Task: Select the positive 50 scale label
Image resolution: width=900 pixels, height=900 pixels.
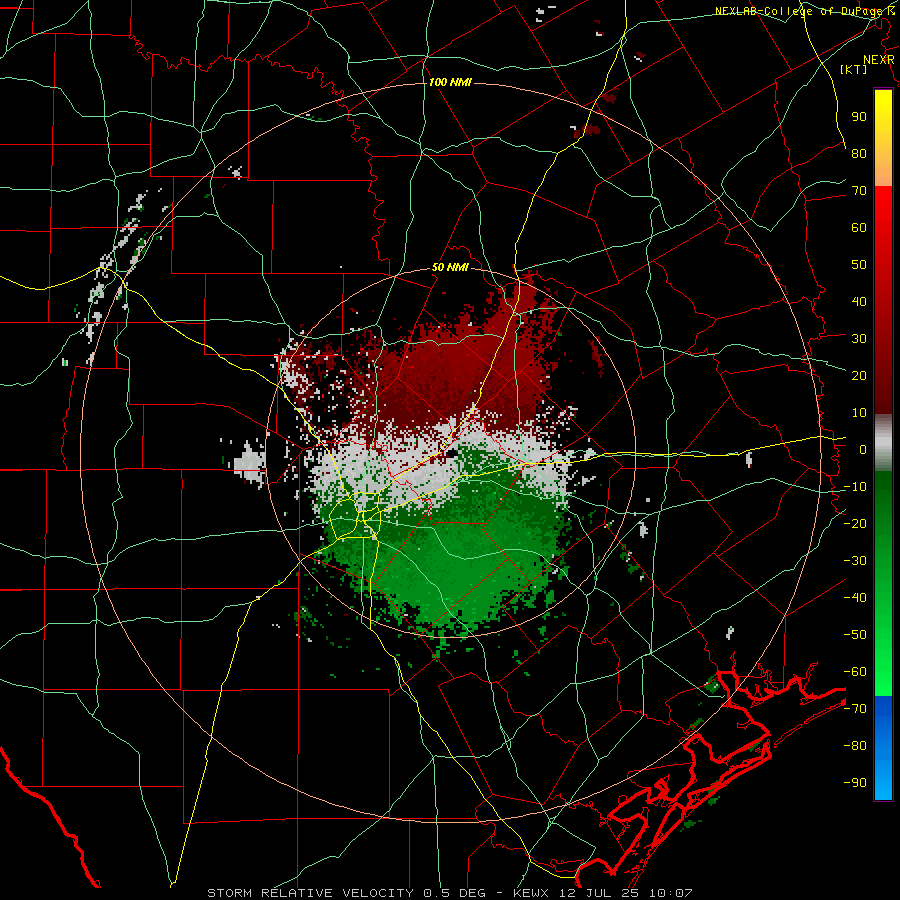Action: [859, 265]
